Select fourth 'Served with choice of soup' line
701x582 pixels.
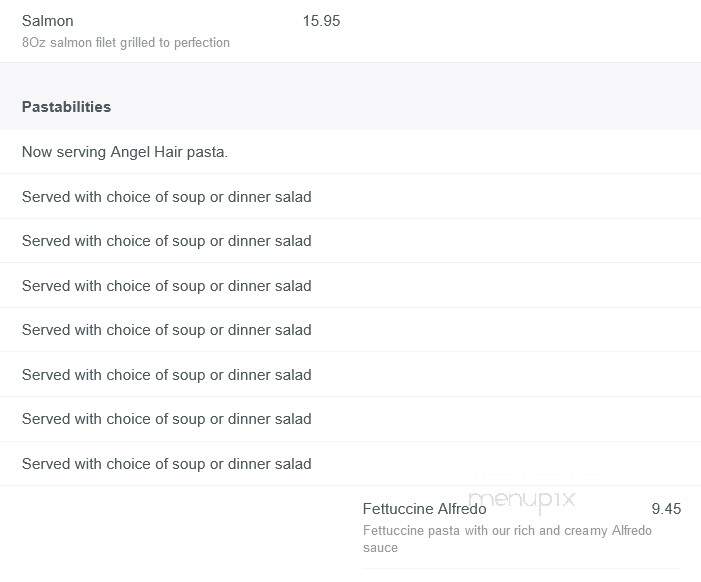tap(167, 330)
